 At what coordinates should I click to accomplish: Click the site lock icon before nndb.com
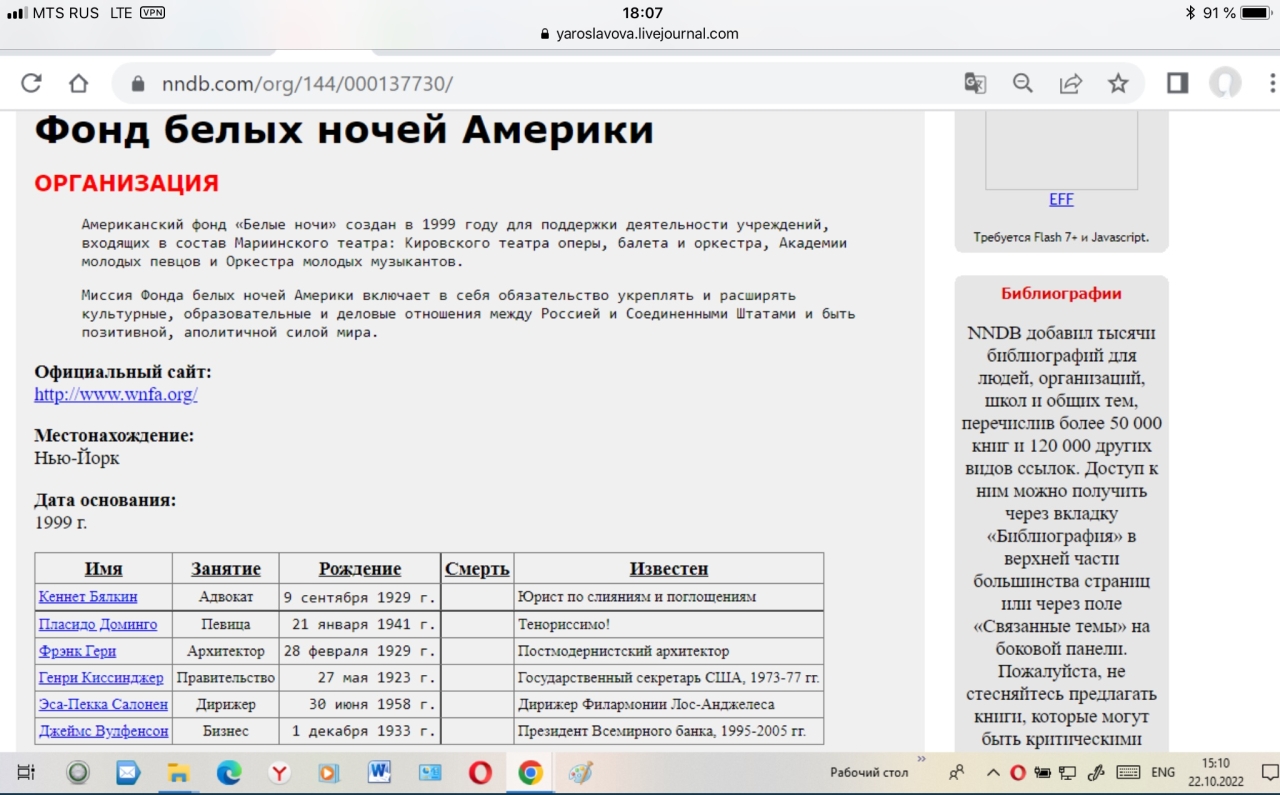click(138, 84)
